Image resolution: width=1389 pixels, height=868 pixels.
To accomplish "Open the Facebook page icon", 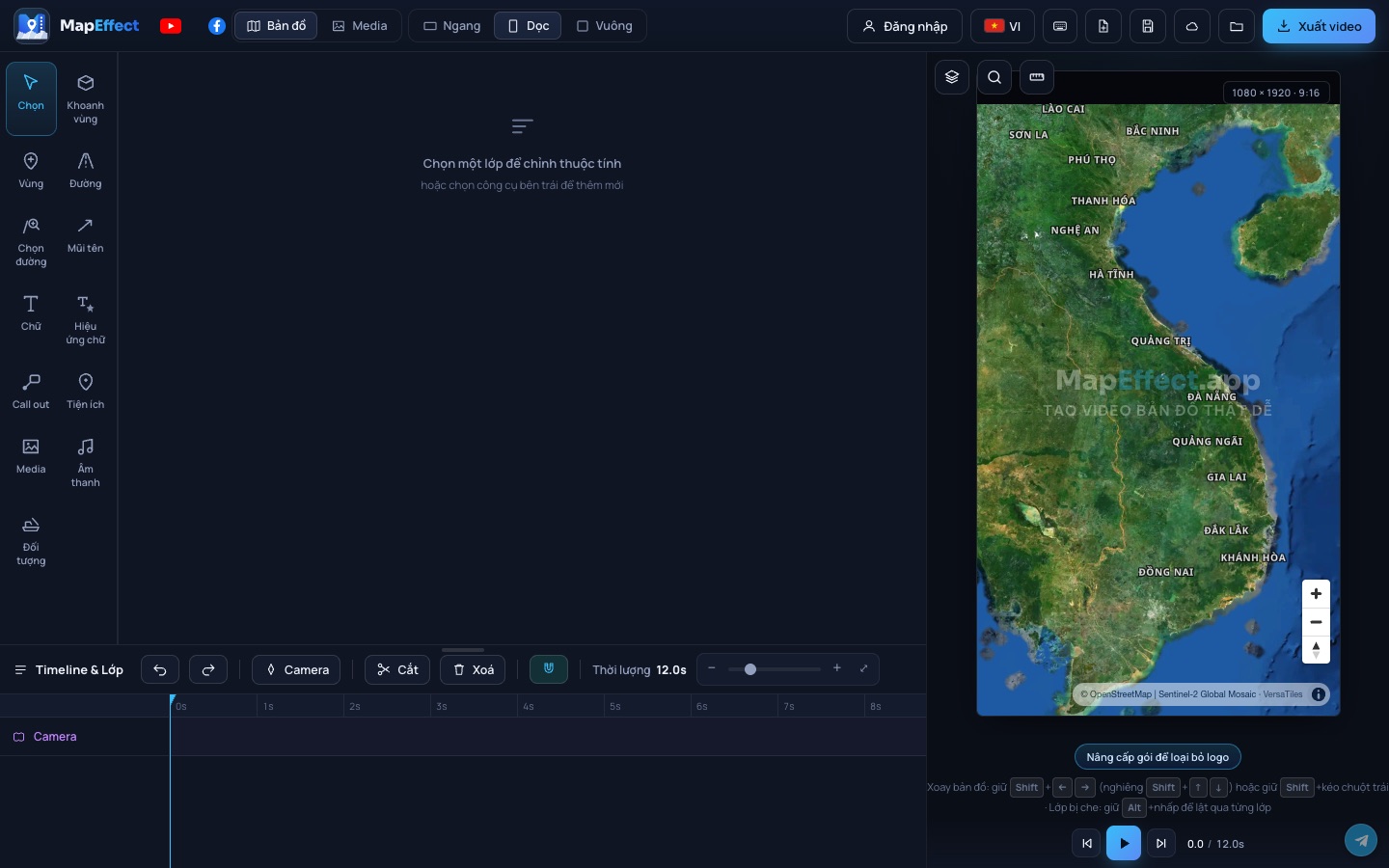I will click(217, 26).
